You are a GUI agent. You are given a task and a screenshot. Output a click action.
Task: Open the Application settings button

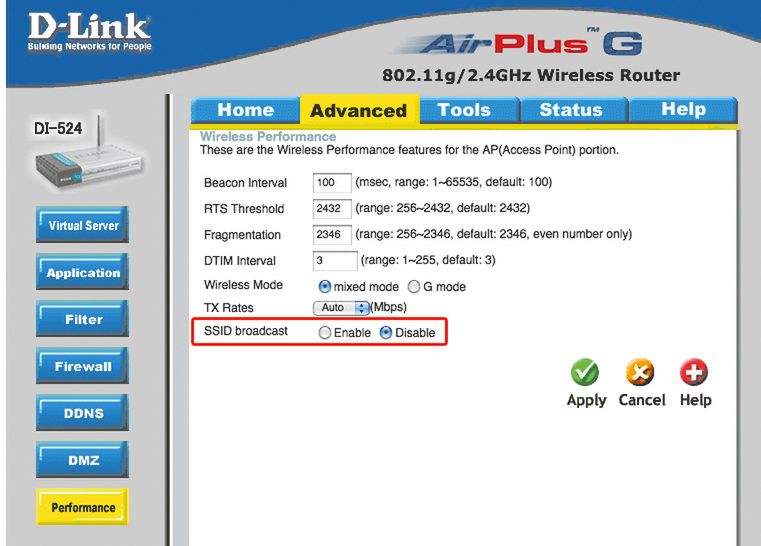[83, 272]
